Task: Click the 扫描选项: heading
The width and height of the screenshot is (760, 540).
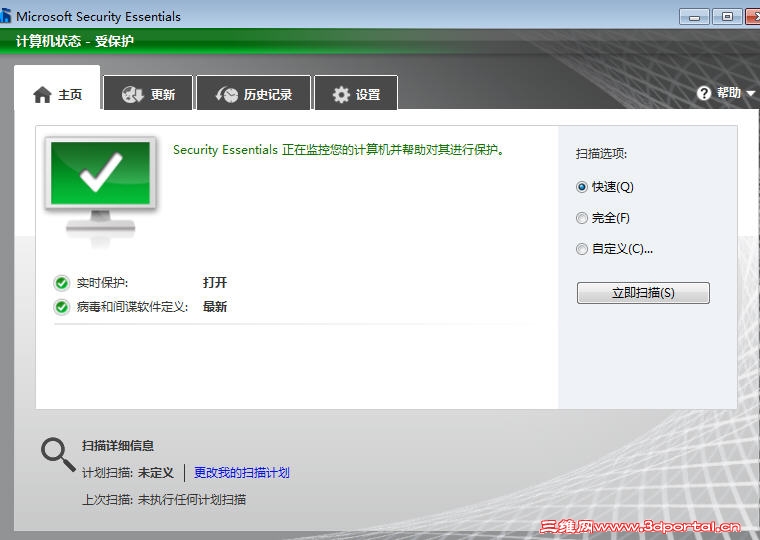Action: click(601, 154)
